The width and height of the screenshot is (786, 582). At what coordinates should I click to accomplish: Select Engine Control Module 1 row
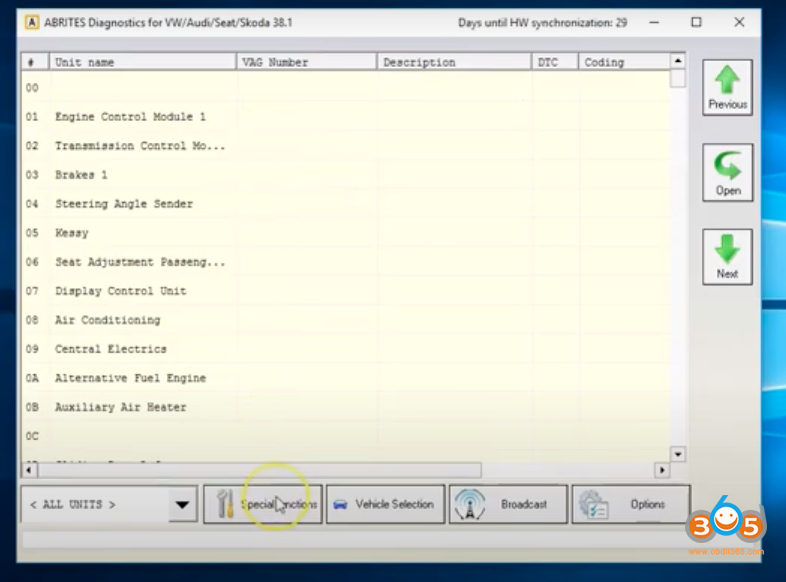(x=346, y=117)
